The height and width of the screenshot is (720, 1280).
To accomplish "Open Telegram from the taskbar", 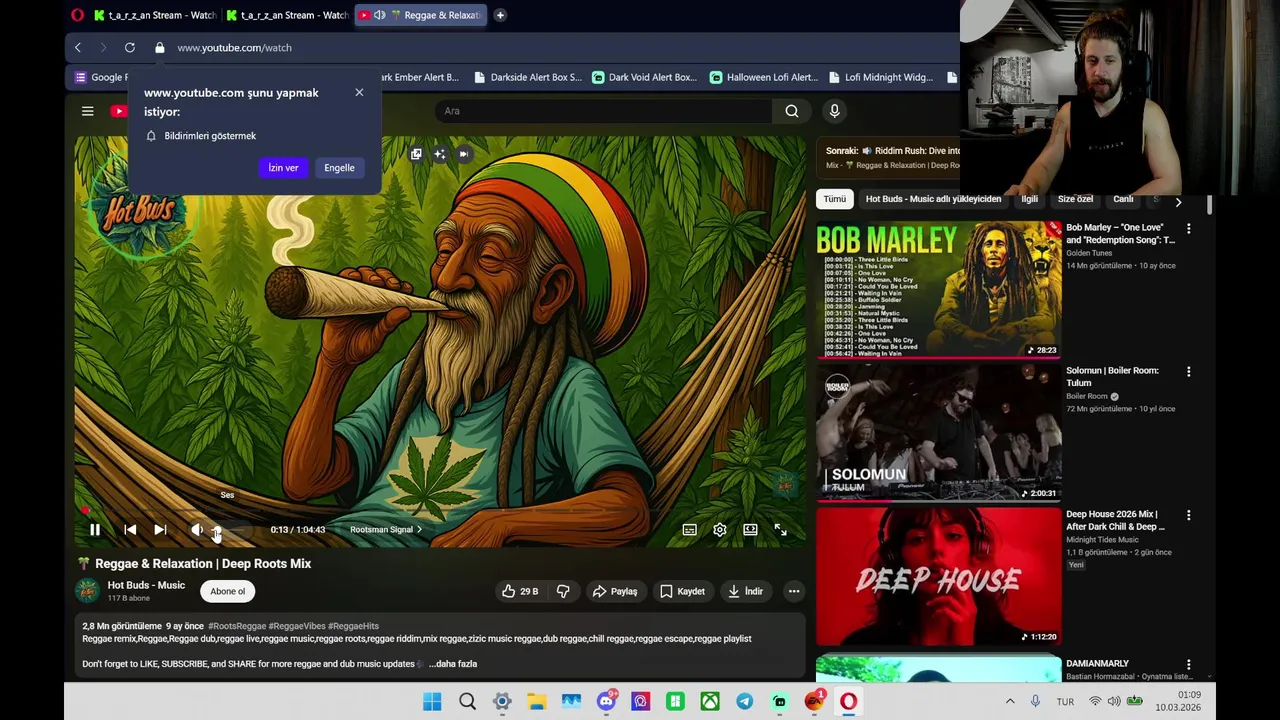I will [x=745, y=702].
